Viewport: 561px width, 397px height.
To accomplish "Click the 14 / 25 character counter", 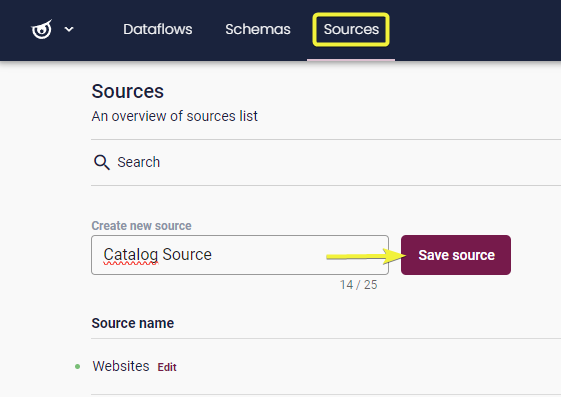I will click(358, 285).
